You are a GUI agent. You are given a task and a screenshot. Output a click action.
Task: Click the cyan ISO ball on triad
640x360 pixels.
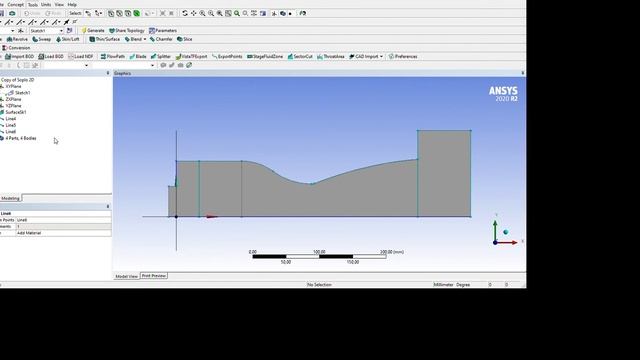tap(506, 232)
